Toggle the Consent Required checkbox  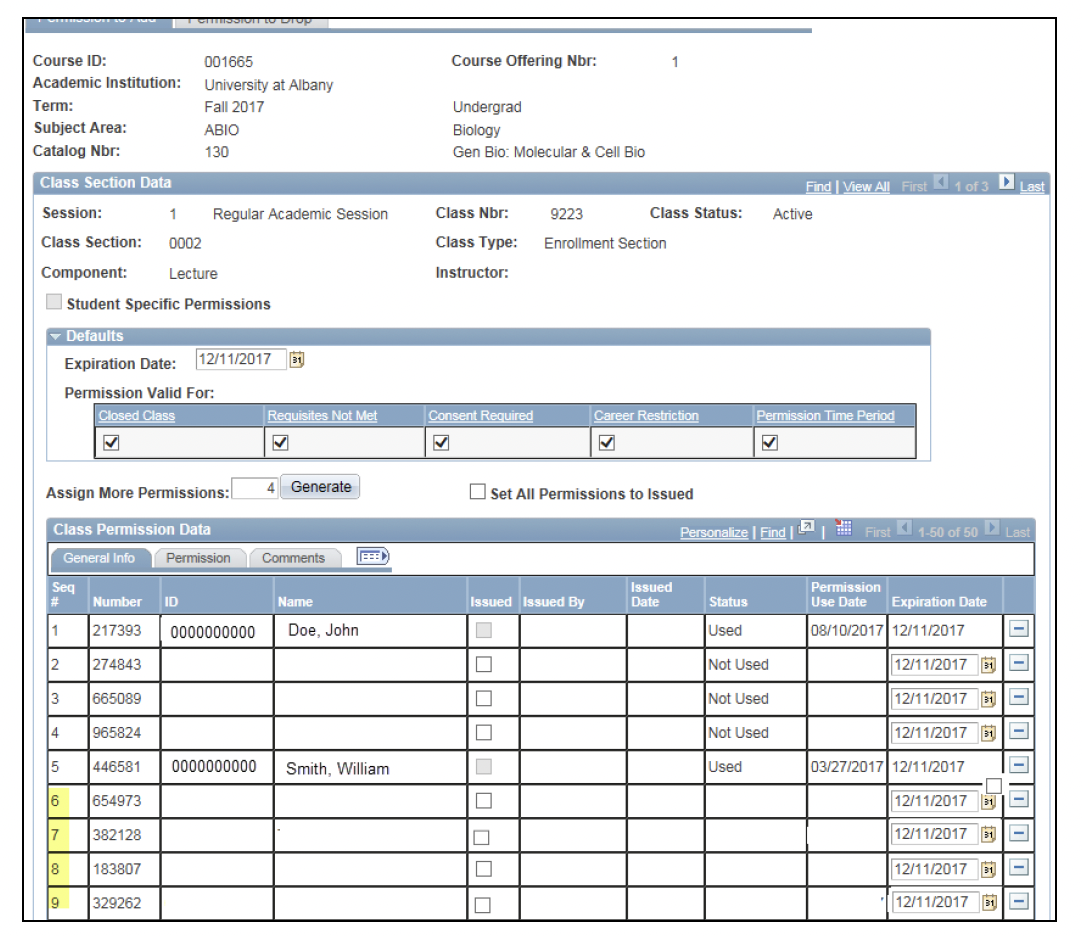click(x=440, y=443)
